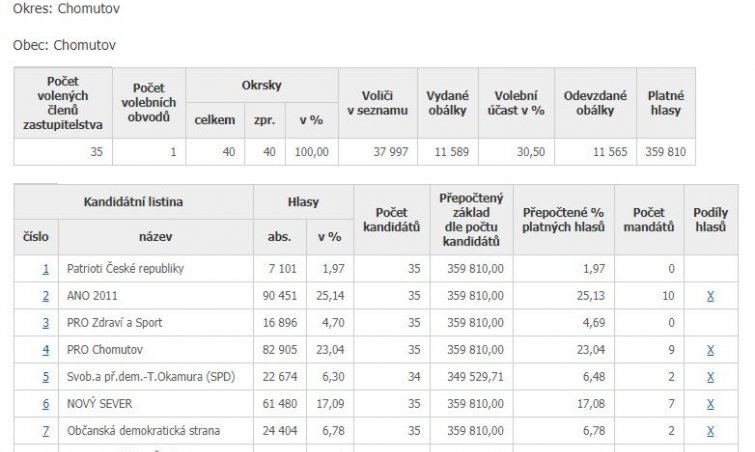This screenshot has width=755, height=452.
Task: Click the Volební účast v % header
Action: click(515, 103)
